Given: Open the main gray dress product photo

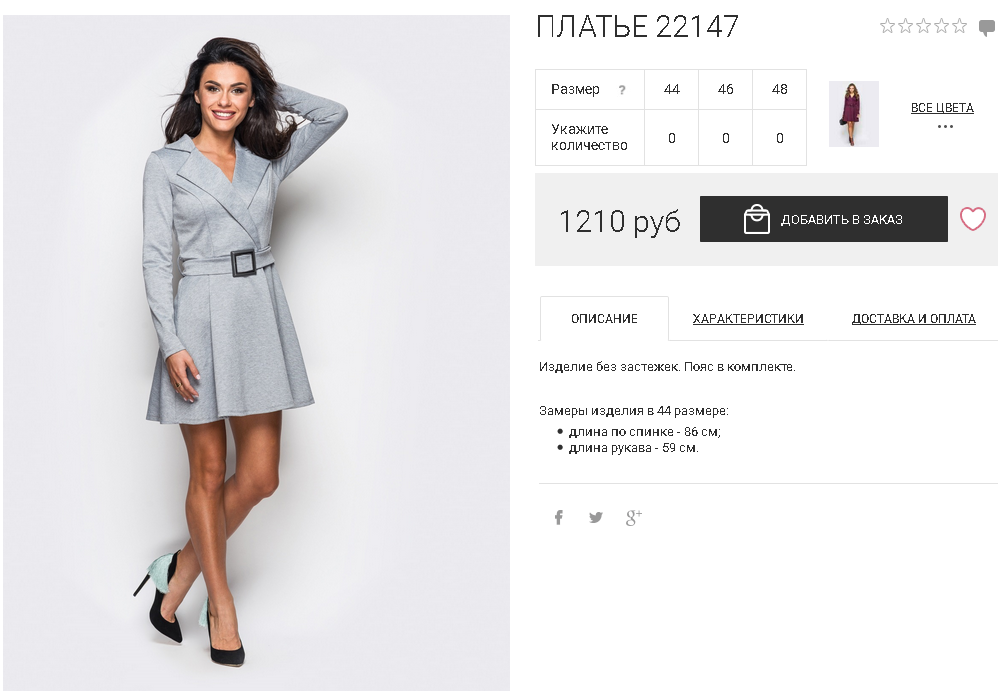Looking at the screenshot, I should click(256, 353).
